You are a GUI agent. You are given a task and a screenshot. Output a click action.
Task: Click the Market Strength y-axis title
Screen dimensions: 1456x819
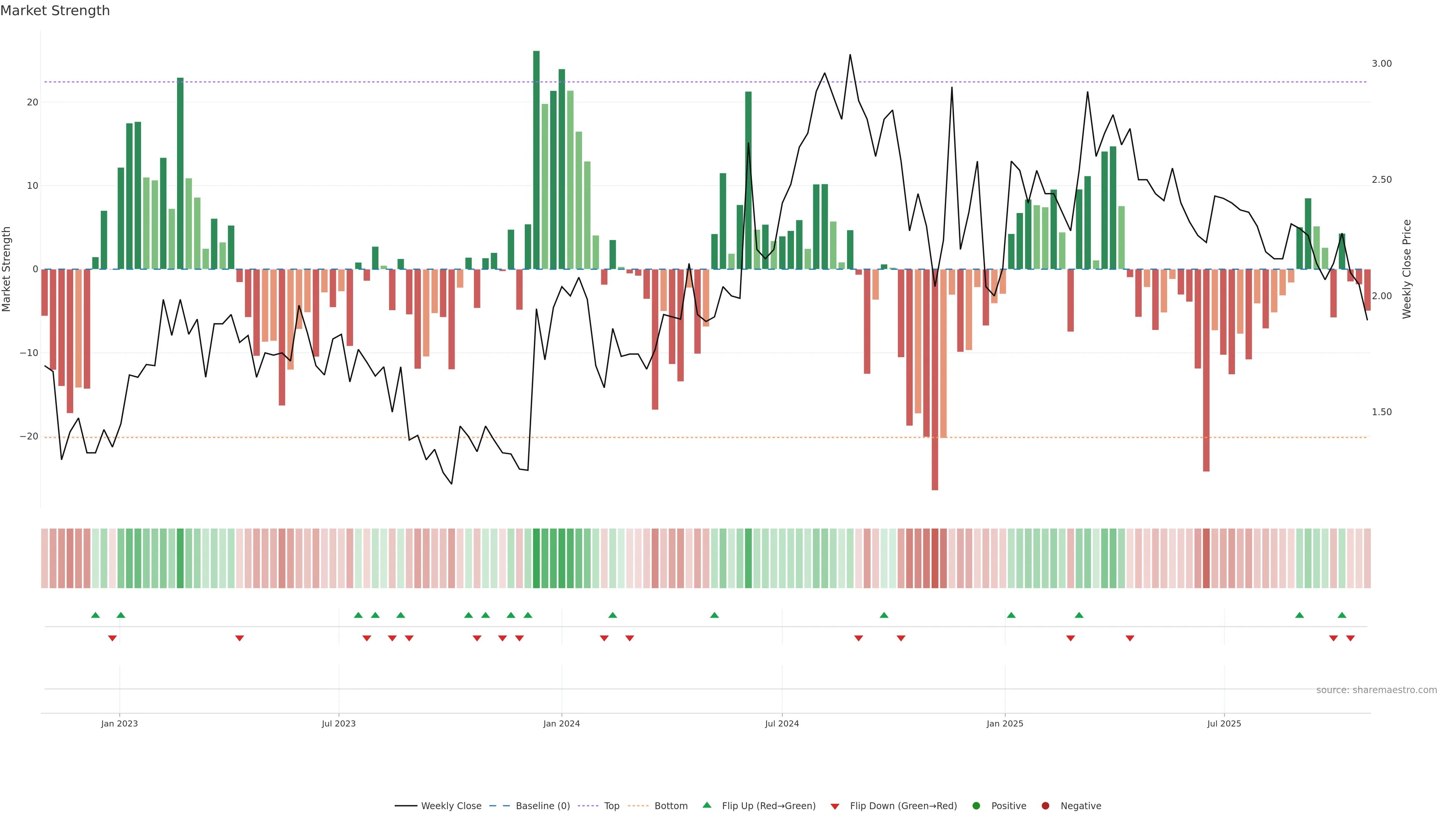[7, 269]
